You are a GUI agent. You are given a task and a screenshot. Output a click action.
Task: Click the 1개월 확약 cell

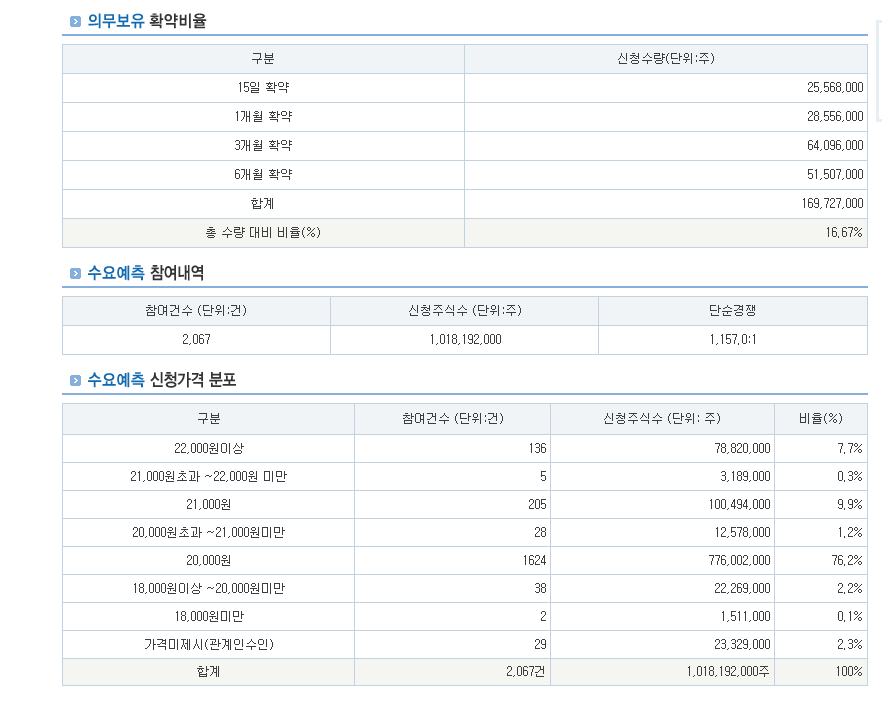tap(263, 116)
